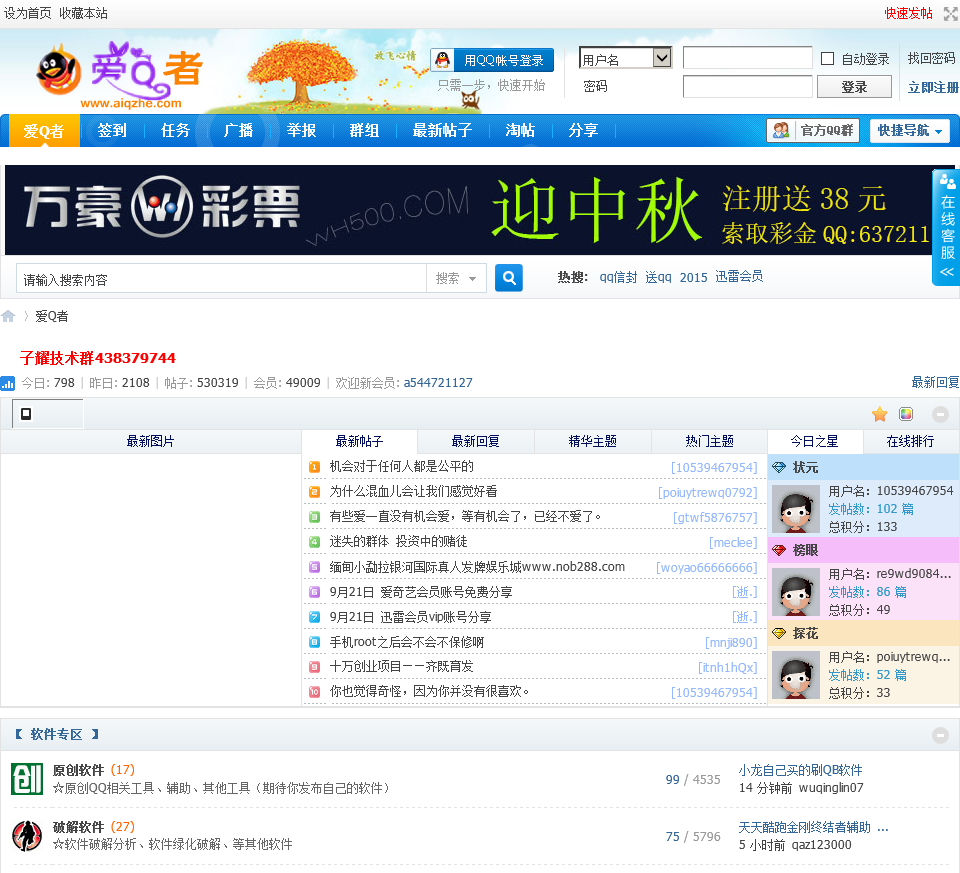The image size is (960, 873).
Task: Click the 原创软件 forum icon
Action: (x=27, y=779)
